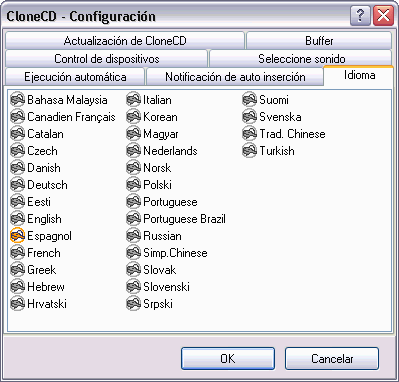Click the Korean language icon
Viewport: 399px width, 382px height.
(133, 117)
